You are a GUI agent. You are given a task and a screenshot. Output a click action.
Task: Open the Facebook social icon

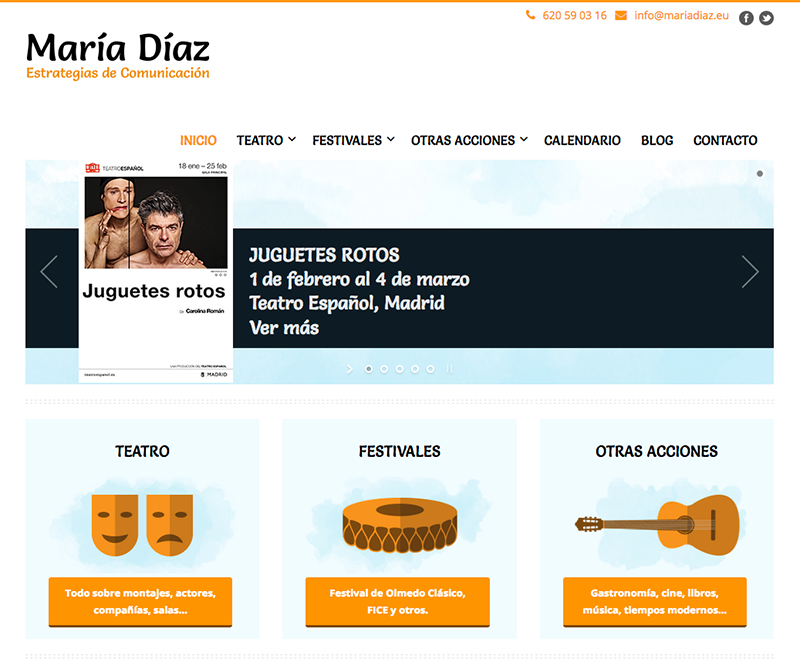click(746, 18)
